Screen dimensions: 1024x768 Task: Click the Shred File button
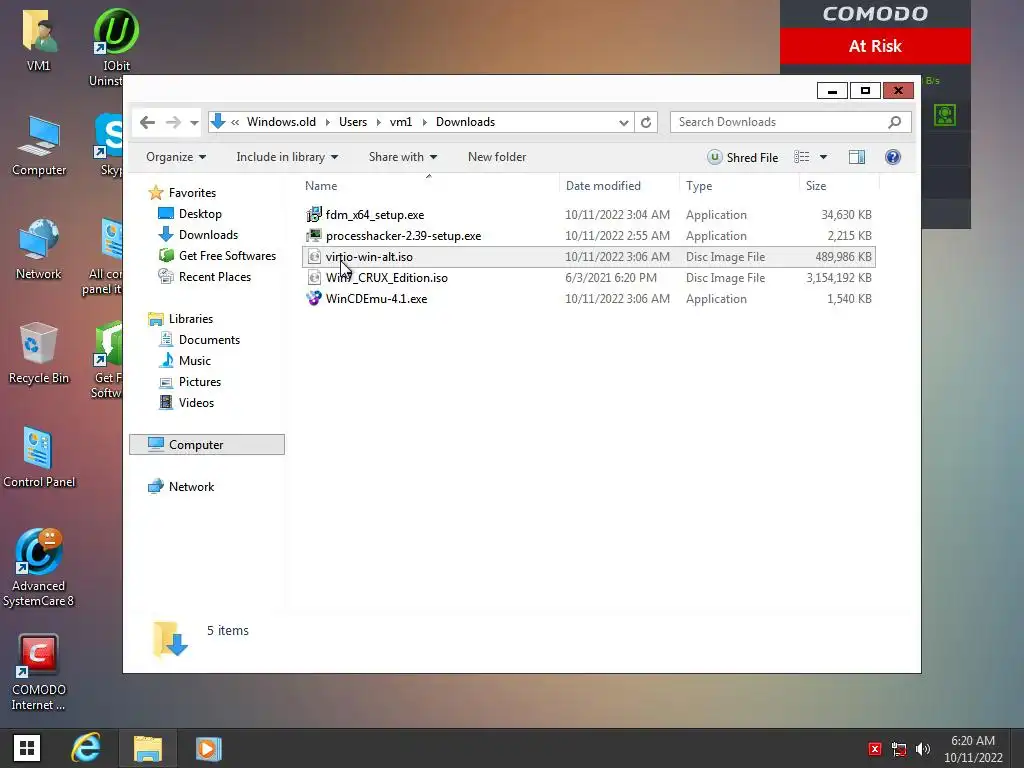pyautogui.click(x=743, y=157)
